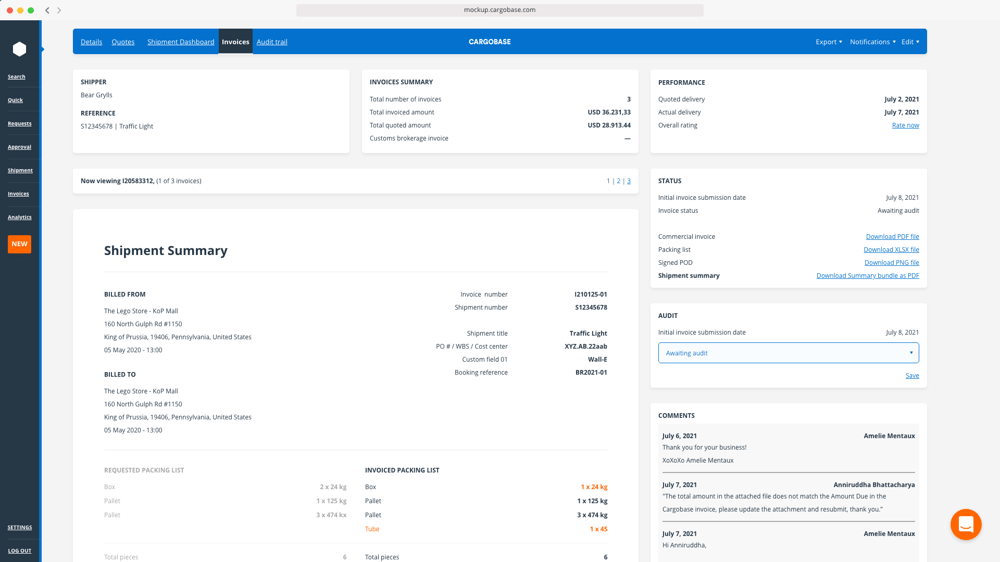Click total invoiced amount USD 36.231,33
The image size is (1000, 562).
pos(609,112)
